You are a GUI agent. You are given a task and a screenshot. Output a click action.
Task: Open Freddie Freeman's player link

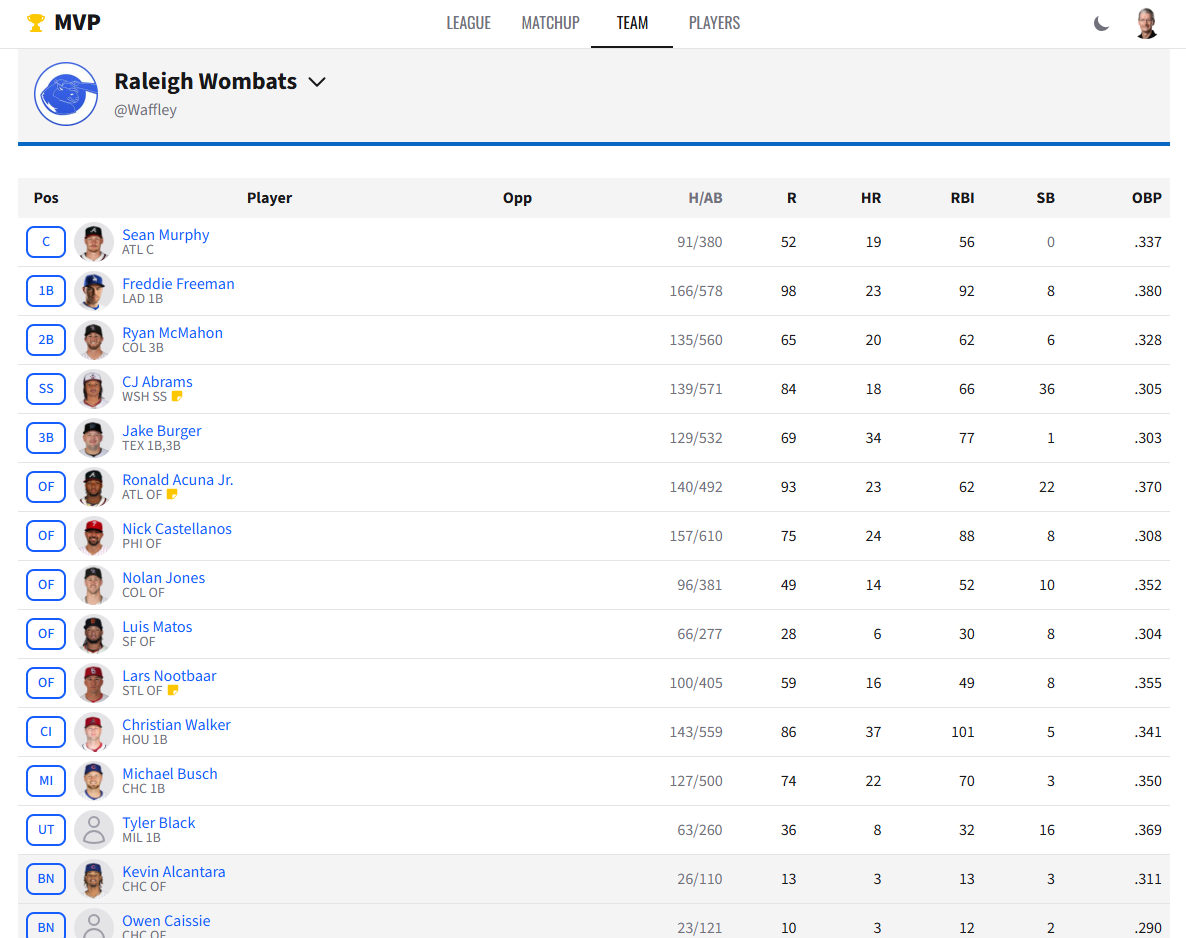pyautogui.click(x=178, y=284)
